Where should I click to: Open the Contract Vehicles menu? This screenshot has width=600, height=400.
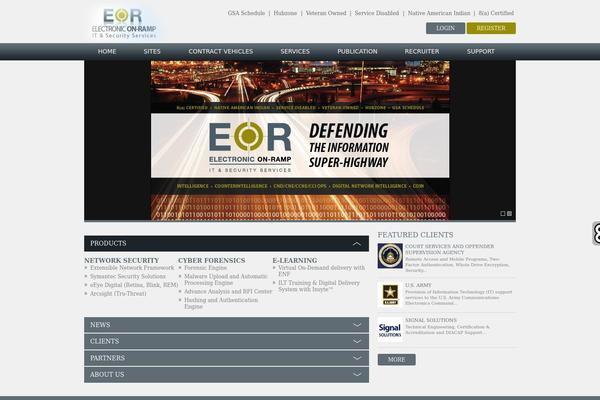click(x=220, y=51)
